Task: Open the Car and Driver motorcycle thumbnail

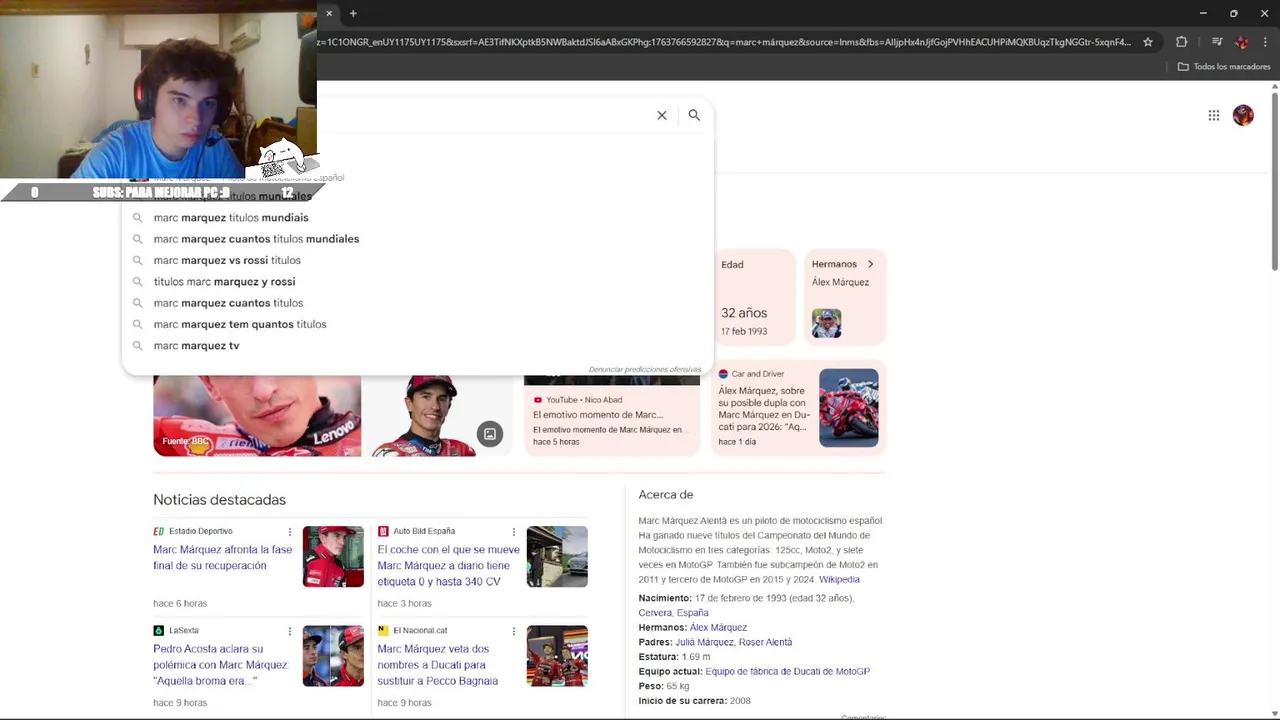Action: click(849, 407)
